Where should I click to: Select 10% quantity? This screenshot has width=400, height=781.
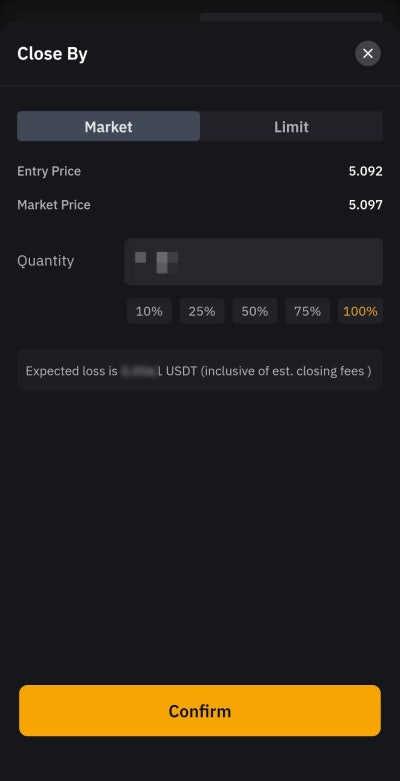point(149,311)
